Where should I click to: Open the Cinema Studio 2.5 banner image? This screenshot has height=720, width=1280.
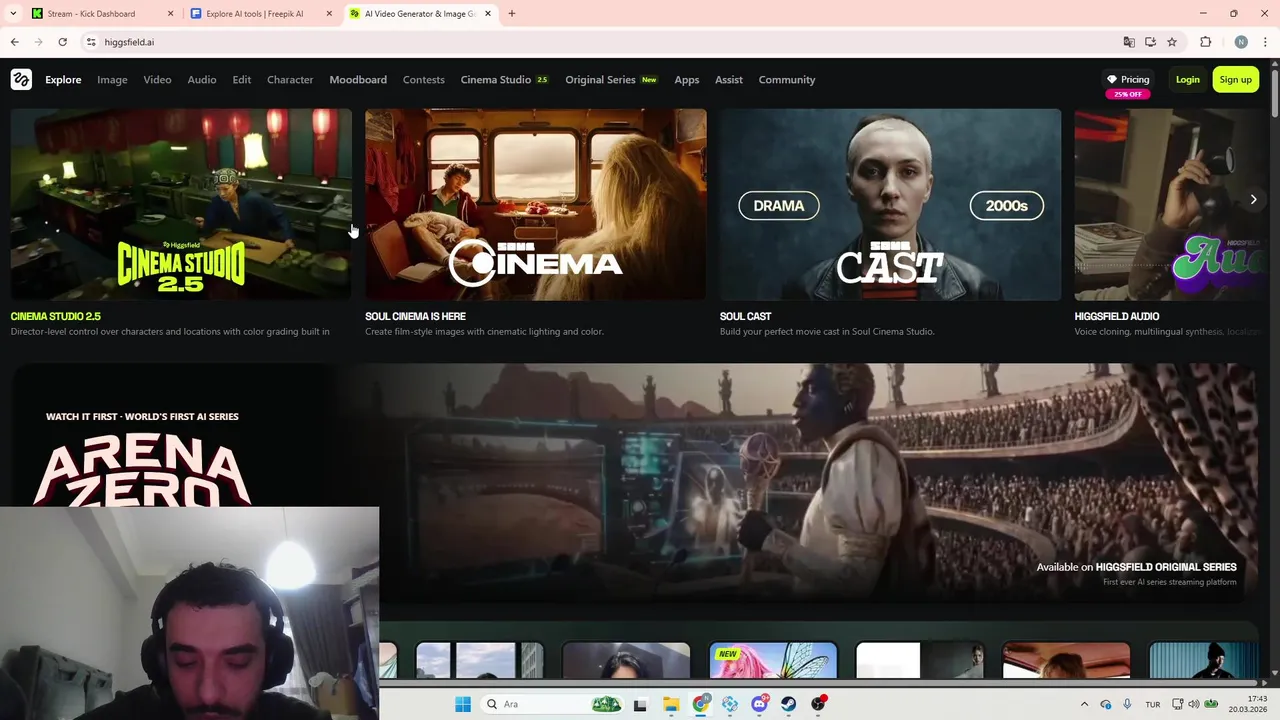pos(181,204)
